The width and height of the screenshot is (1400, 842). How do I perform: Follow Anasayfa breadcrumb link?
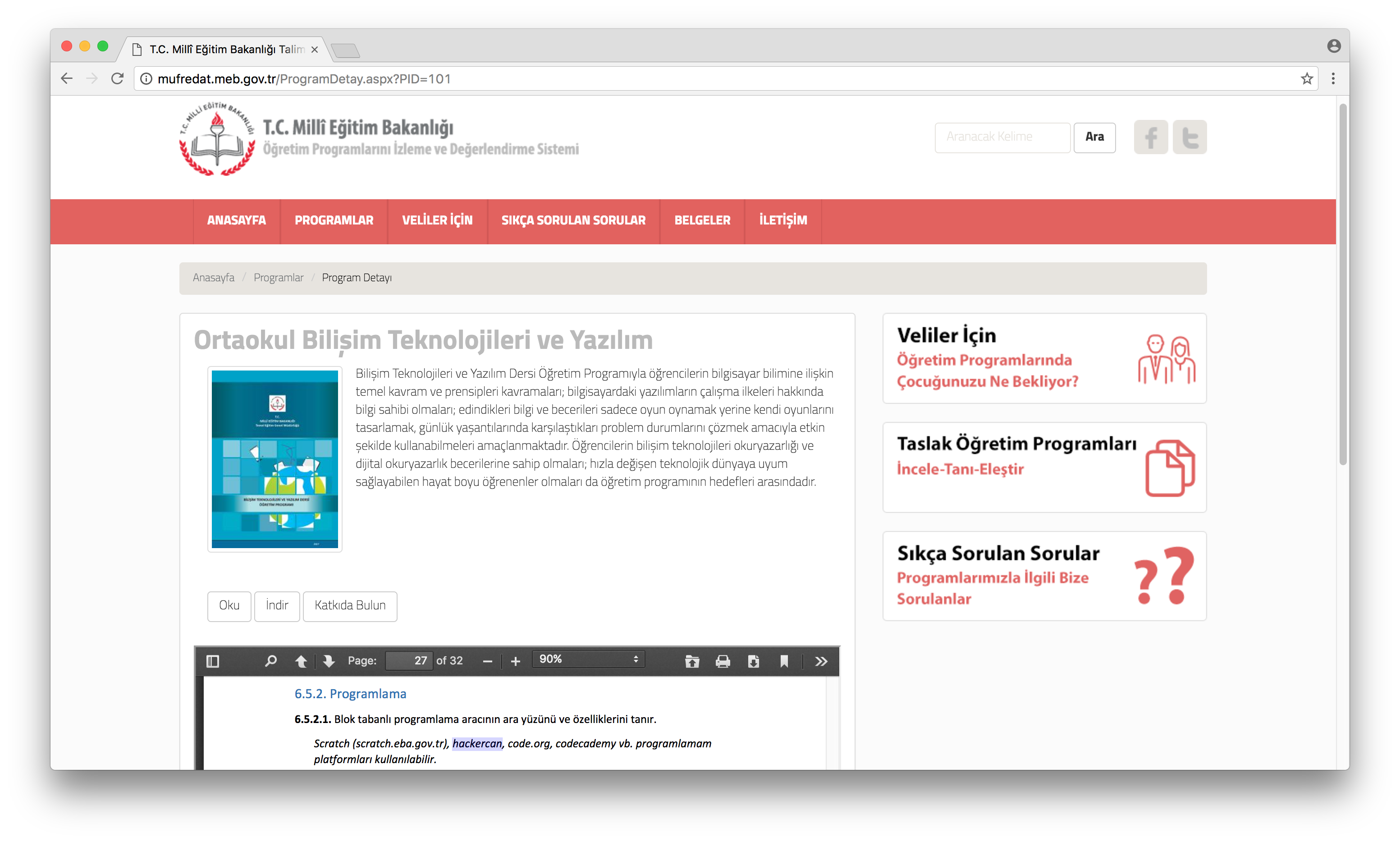click(x=213, y=278)
